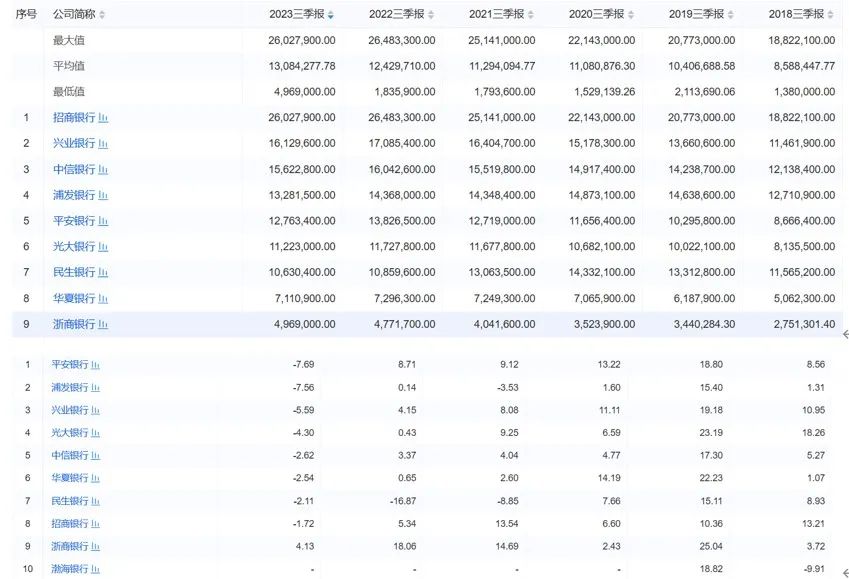The height and width of the screenshot is (579, 849).
Task: Sort by 2023三季报 column arrows
Action: 331,15
